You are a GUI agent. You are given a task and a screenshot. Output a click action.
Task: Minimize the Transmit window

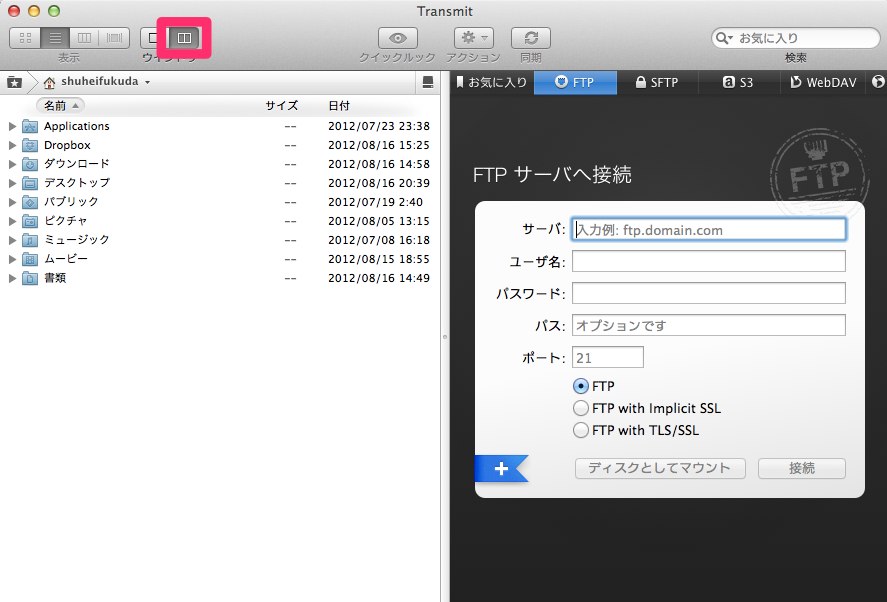[x=34, y=11]
